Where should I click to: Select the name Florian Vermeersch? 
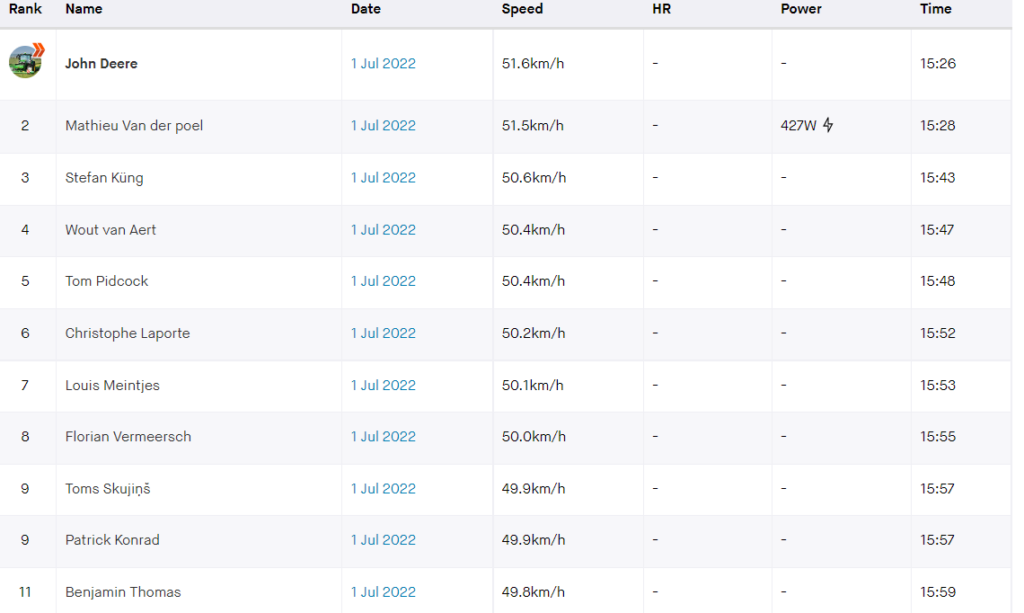click(x=128, y=436)
